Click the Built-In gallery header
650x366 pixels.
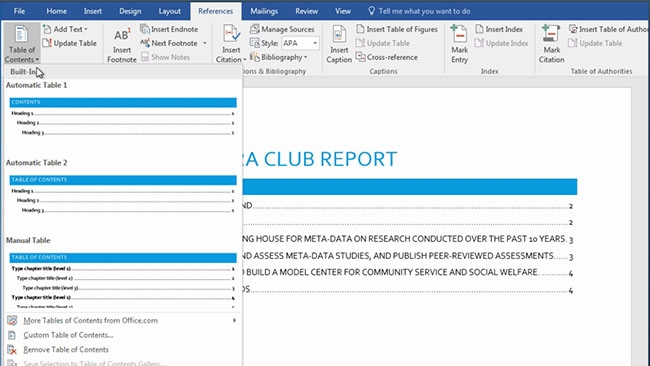(123, 72)
